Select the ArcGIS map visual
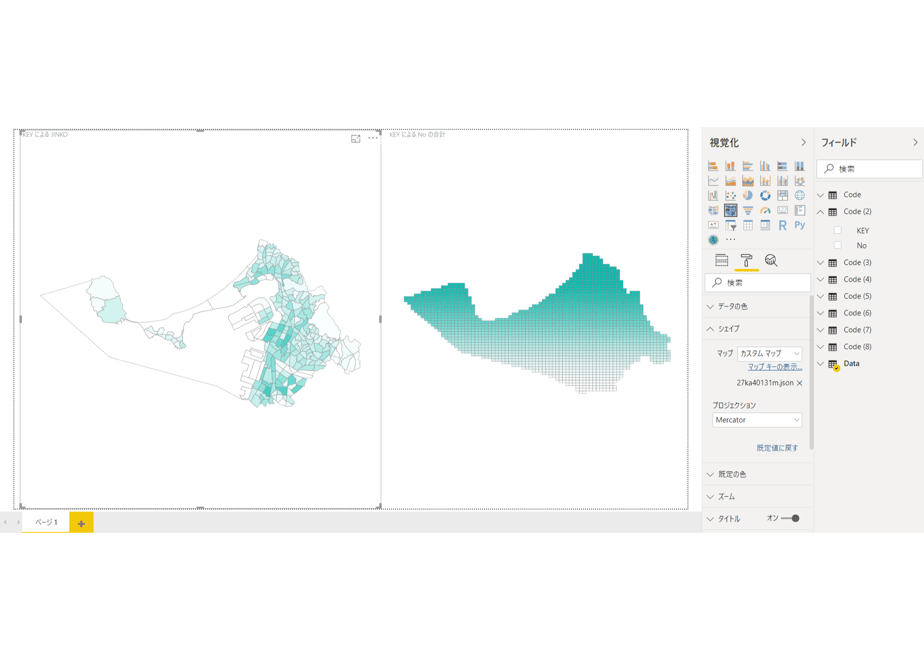The image size is (924, 660). tap(713, 240)
